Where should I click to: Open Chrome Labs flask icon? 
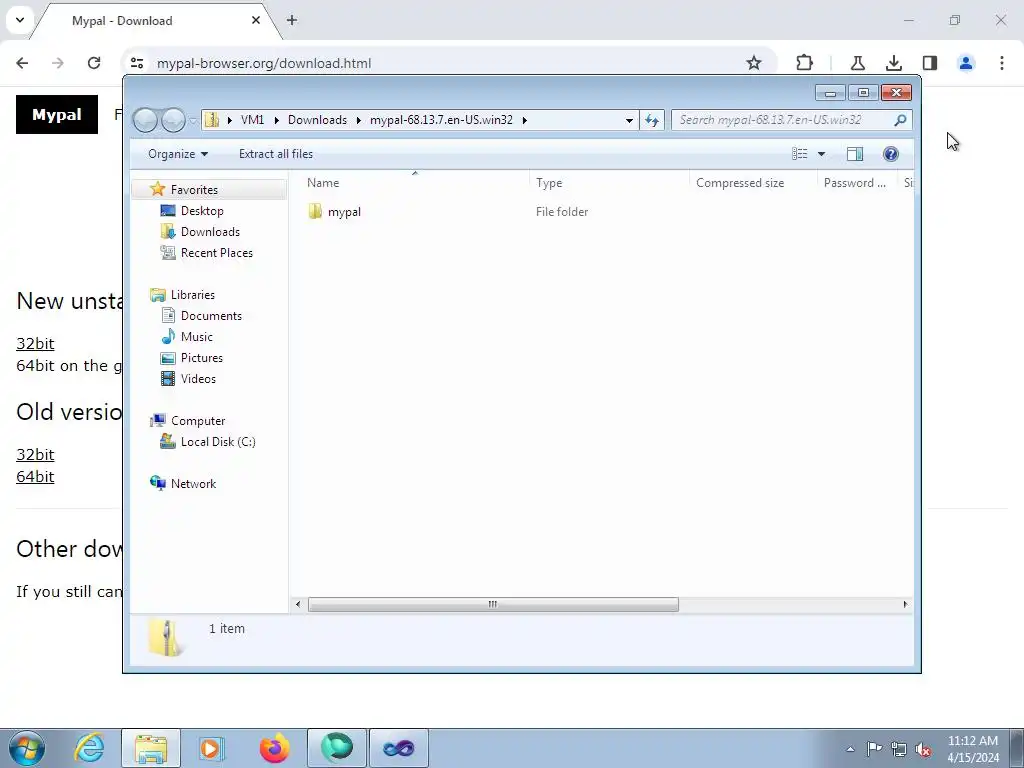(x=857, y=63)
